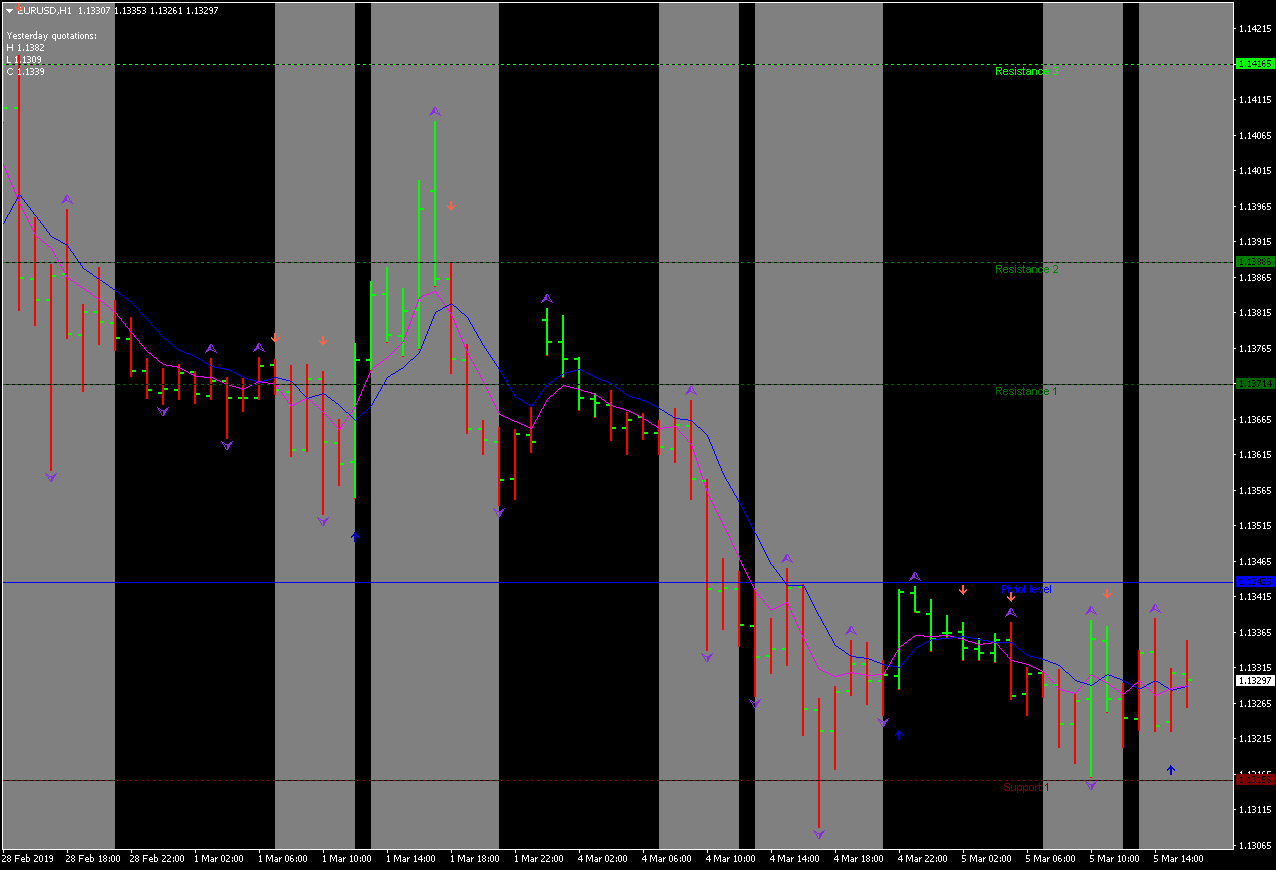Click the purple up-arrow signal near 4 Mar 22:00

pos(915,575)
